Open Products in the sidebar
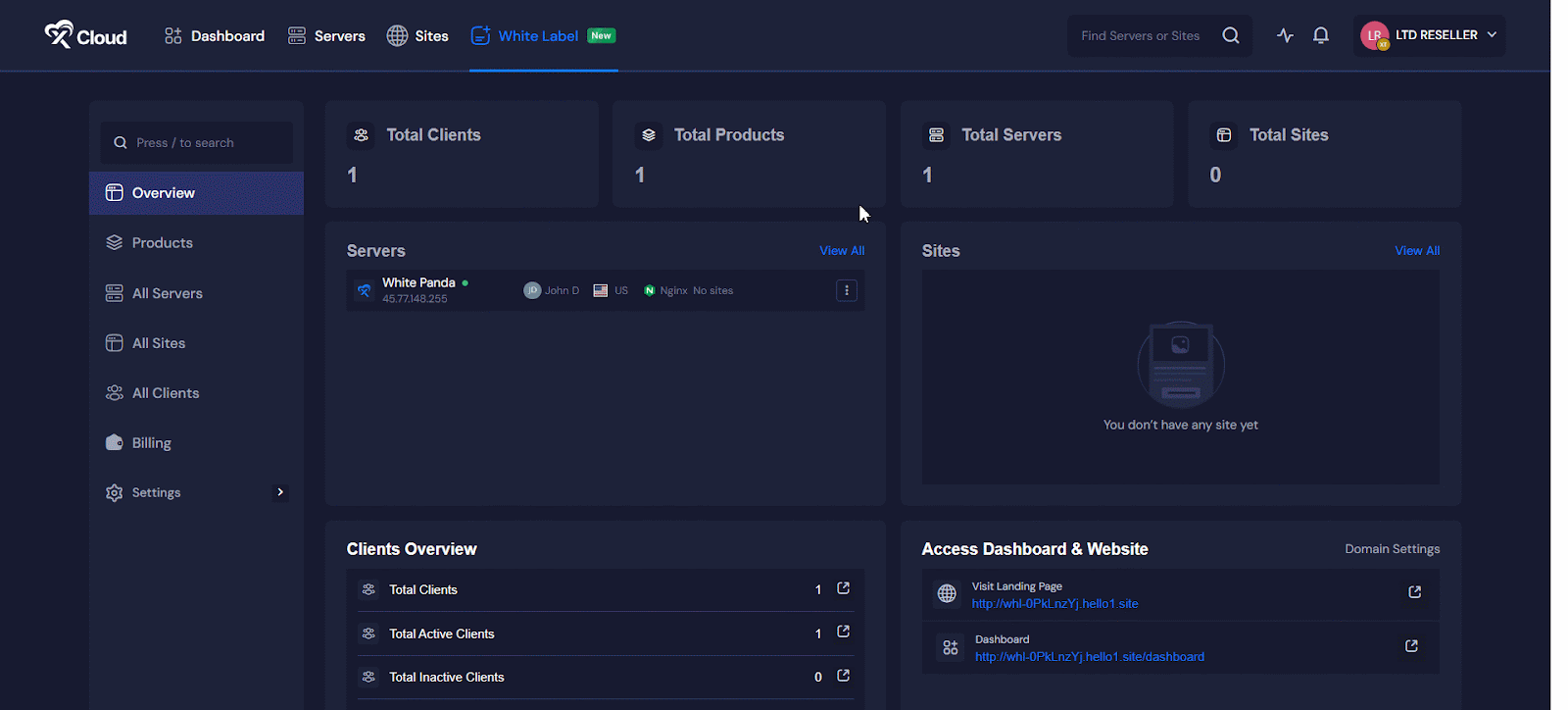The height and width of the screenshot is (710, 1568). [x=163, y=243]
